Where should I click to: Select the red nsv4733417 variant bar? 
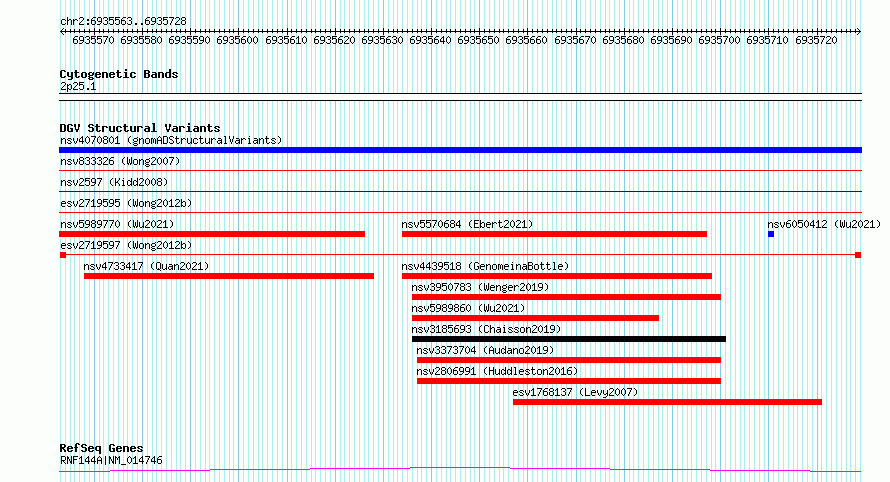click(229, 276)
